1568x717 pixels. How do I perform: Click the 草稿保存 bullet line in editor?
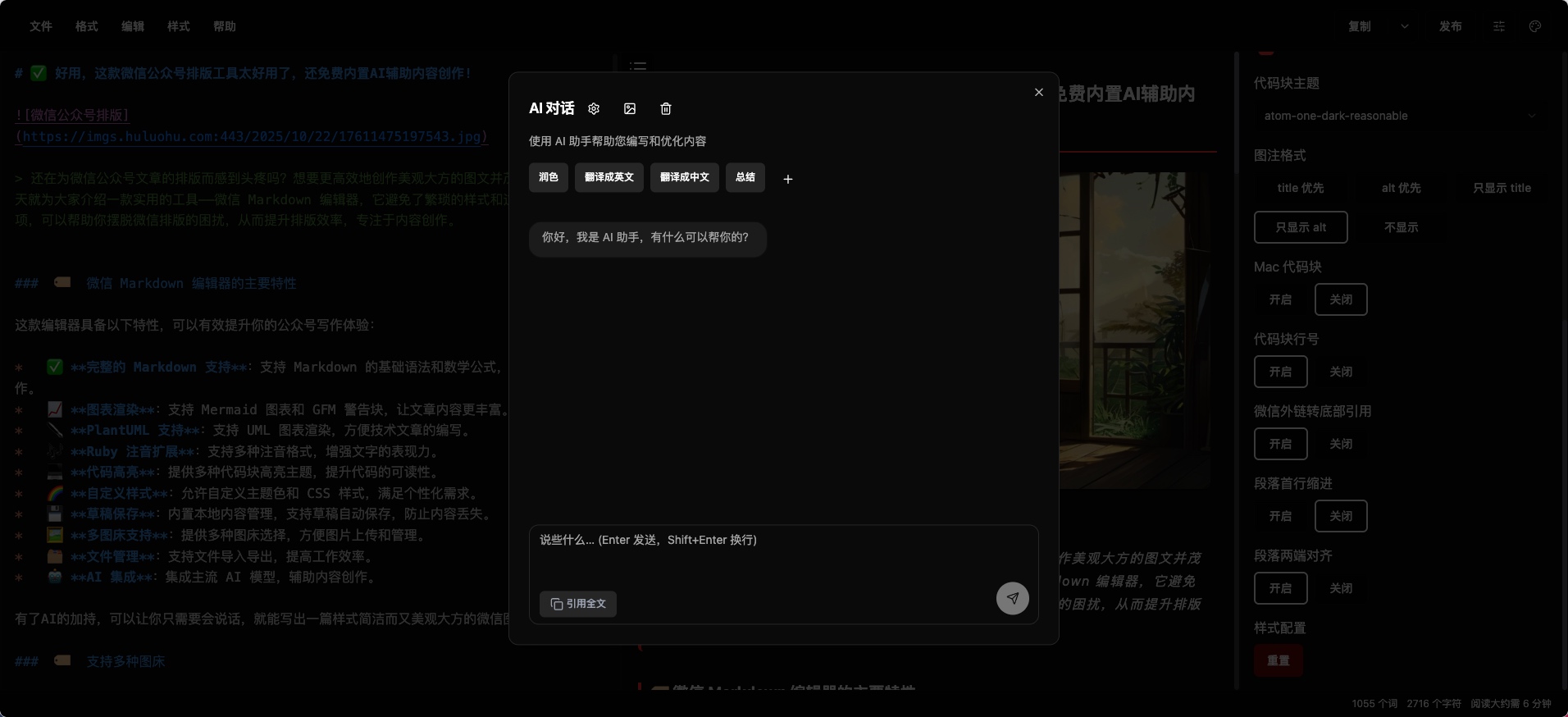click(256, 514)
